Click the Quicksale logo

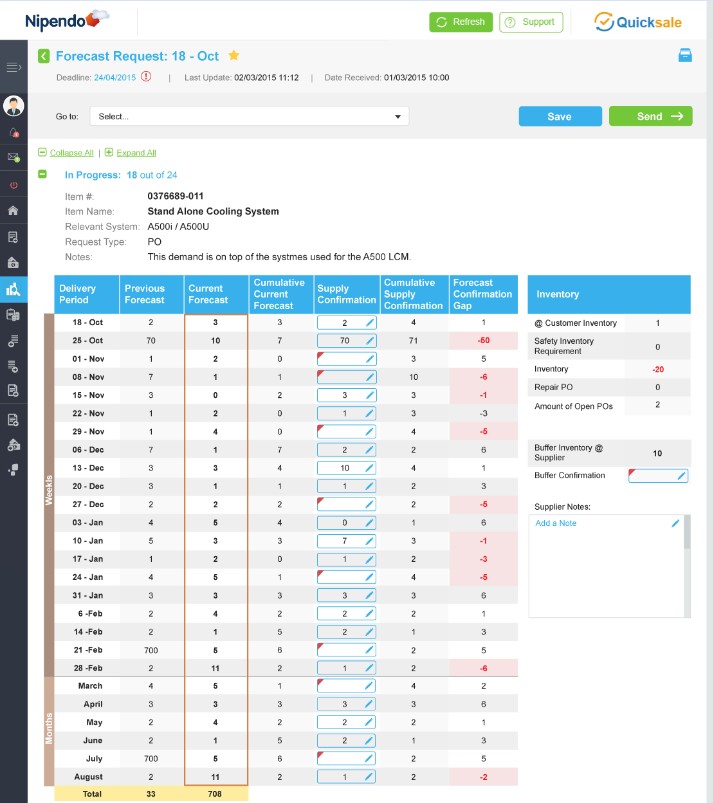coord(638,22)
